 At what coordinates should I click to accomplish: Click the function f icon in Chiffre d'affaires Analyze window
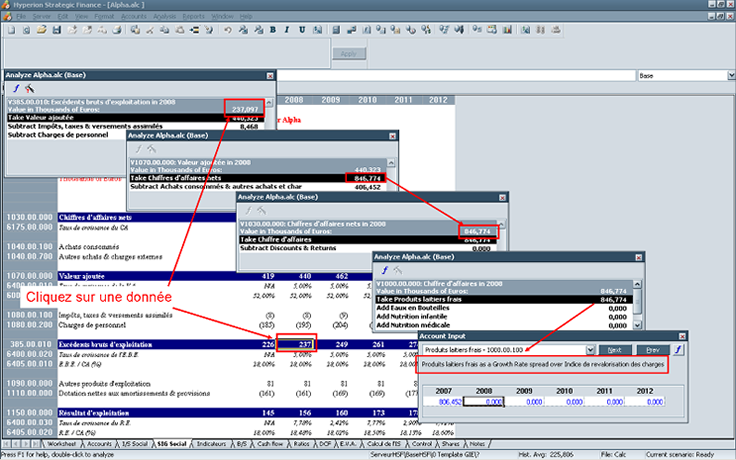coord(384,270)
